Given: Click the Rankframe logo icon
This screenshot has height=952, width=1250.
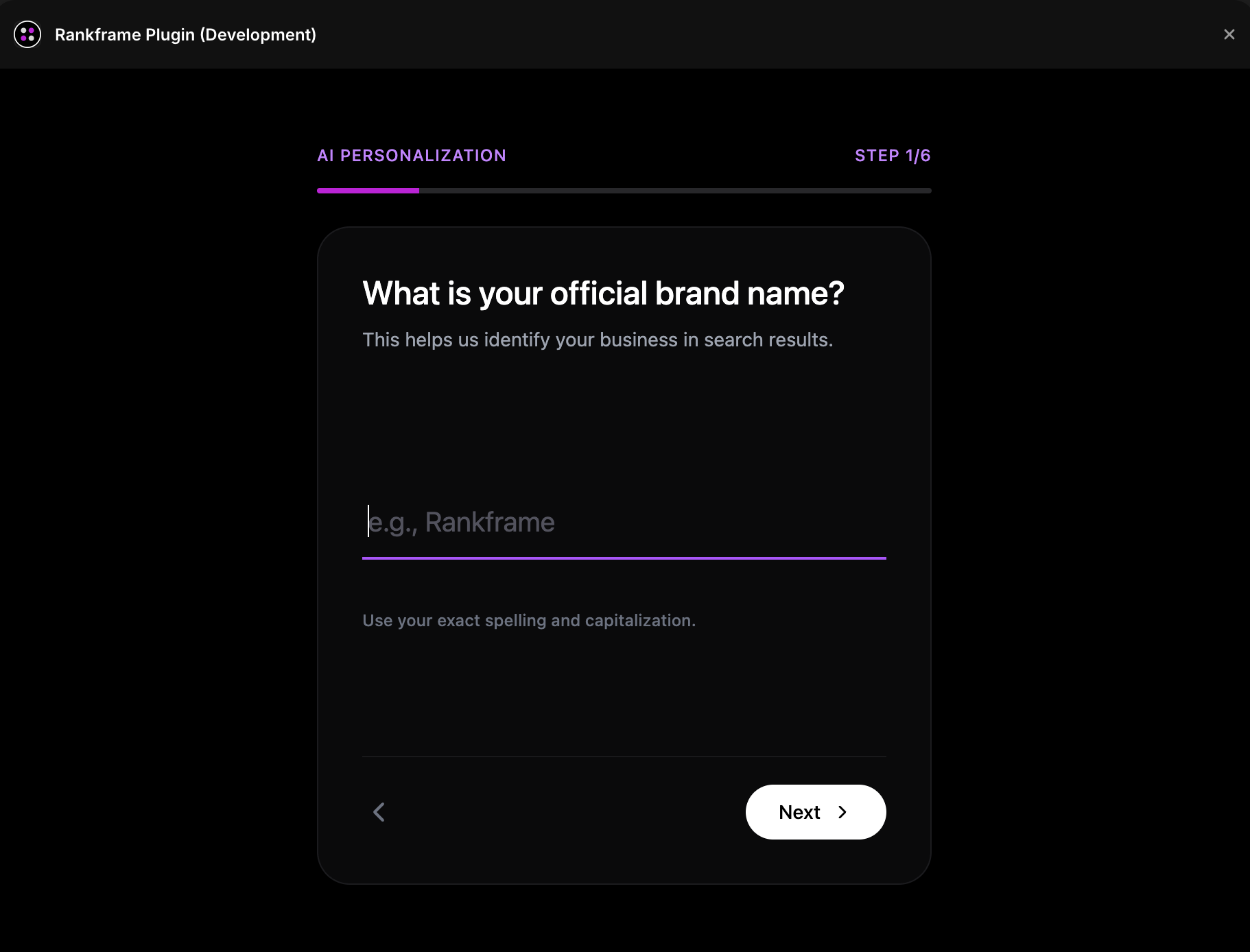Looking at the screenshot, I should click(x=27, y=34).
